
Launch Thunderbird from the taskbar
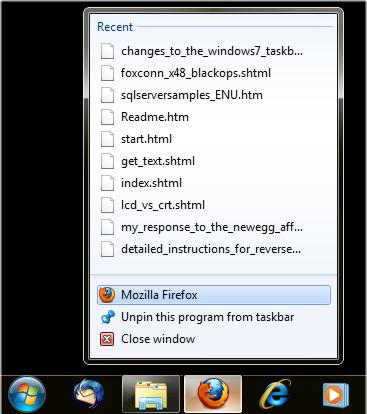pyautogui.click(x=88, y=394)
